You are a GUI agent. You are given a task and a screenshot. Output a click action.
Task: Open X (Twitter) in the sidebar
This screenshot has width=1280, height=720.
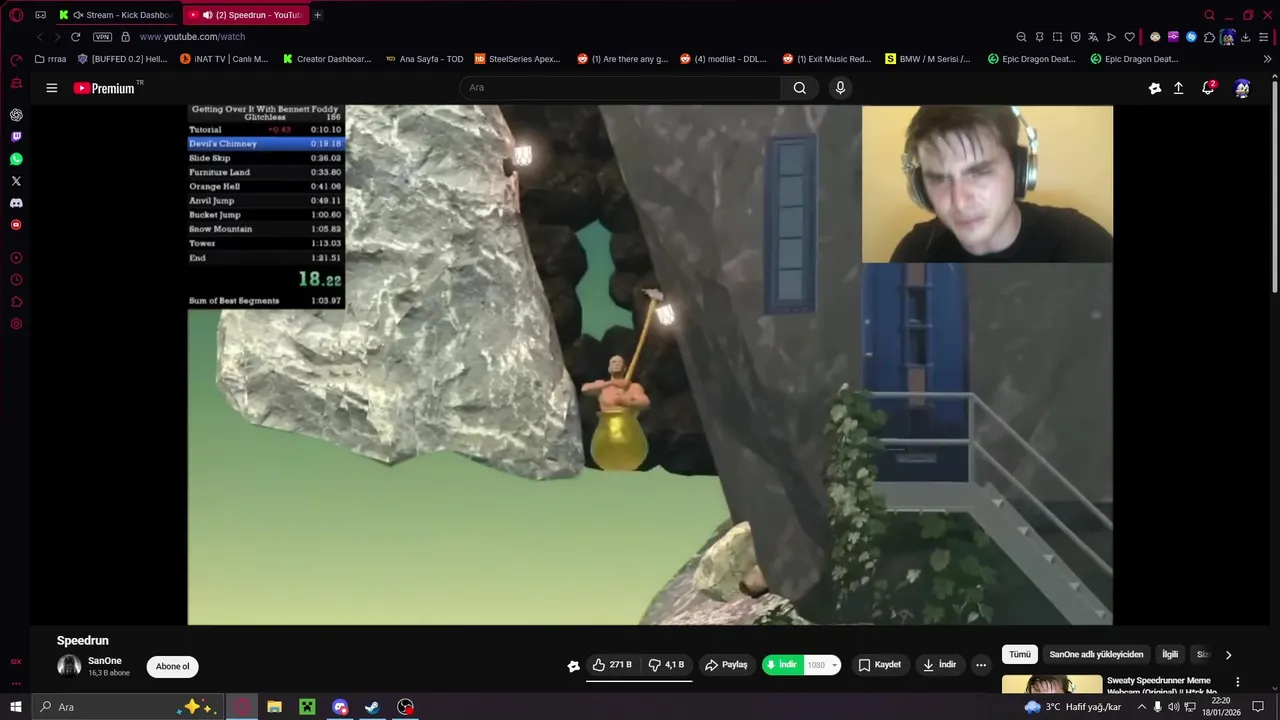[x=16, y=181]
